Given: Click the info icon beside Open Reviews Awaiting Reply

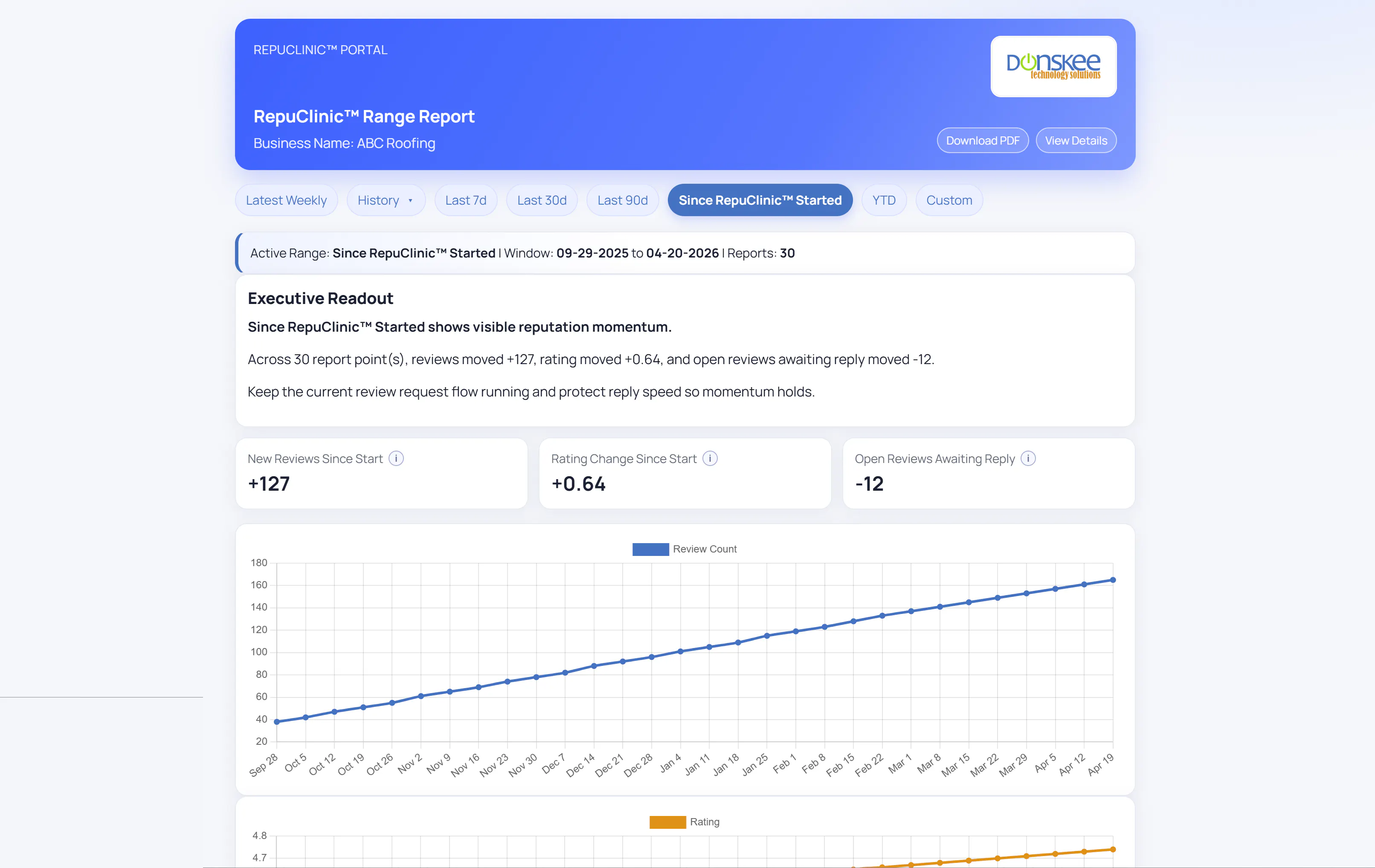Looking at the screenshot, I should tap(1028, 458).
